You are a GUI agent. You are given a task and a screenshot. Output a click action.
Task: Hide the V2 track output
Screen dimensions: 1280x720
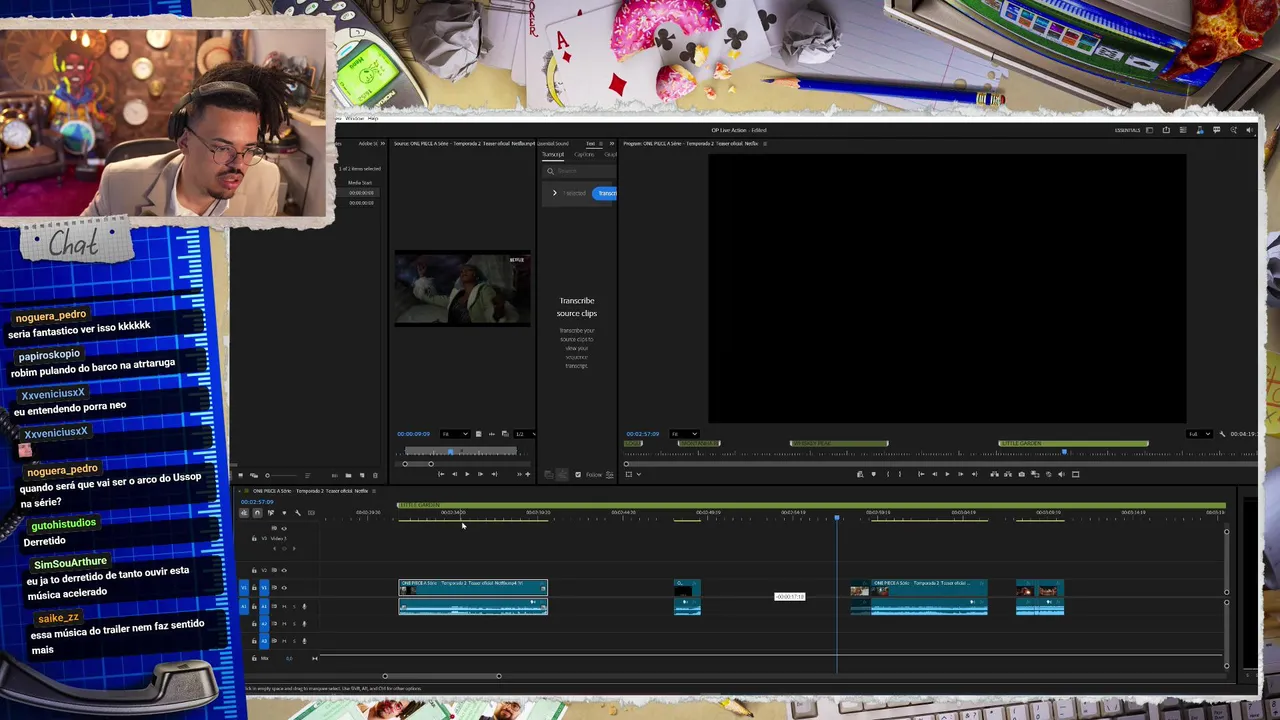click(x=284, y=570)
